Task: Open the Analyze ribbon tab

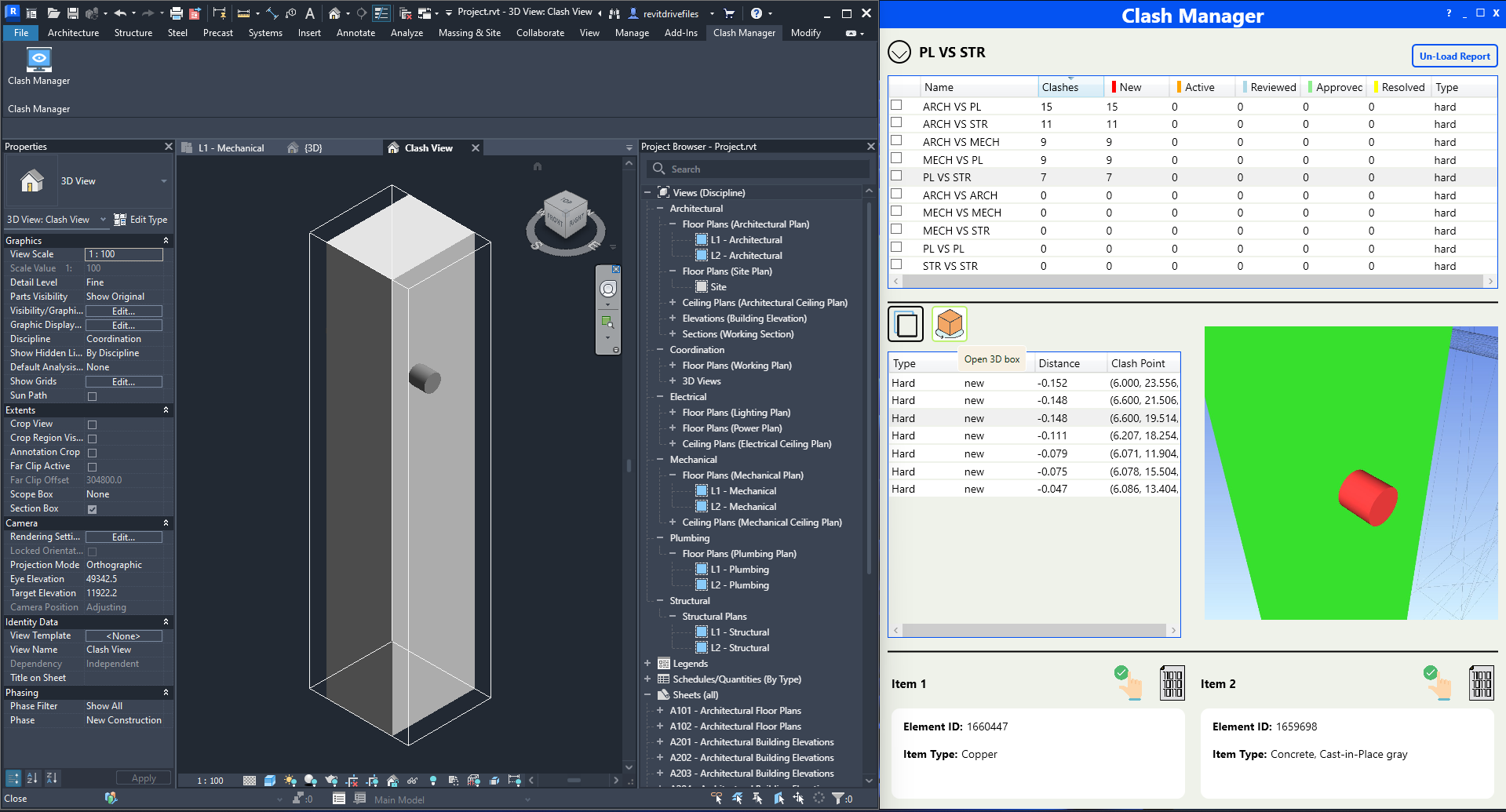Action: tap(407, 33)
